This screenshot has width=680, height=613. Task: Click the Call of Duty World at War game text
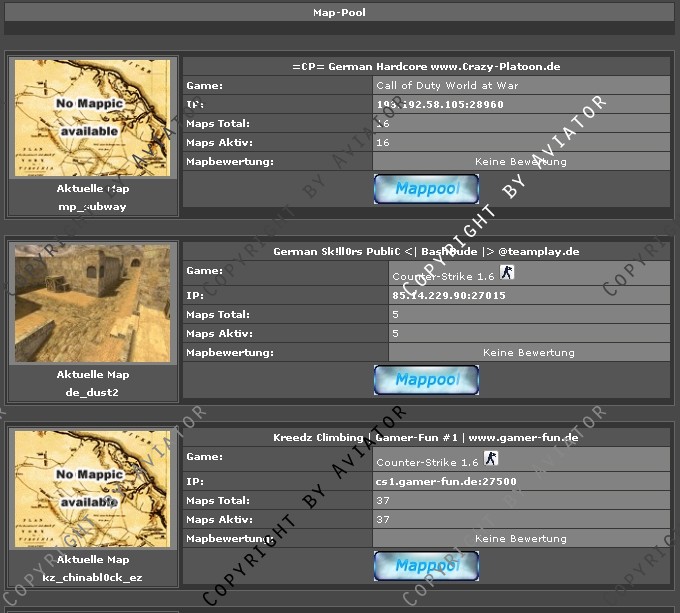(x=447, y=85)
